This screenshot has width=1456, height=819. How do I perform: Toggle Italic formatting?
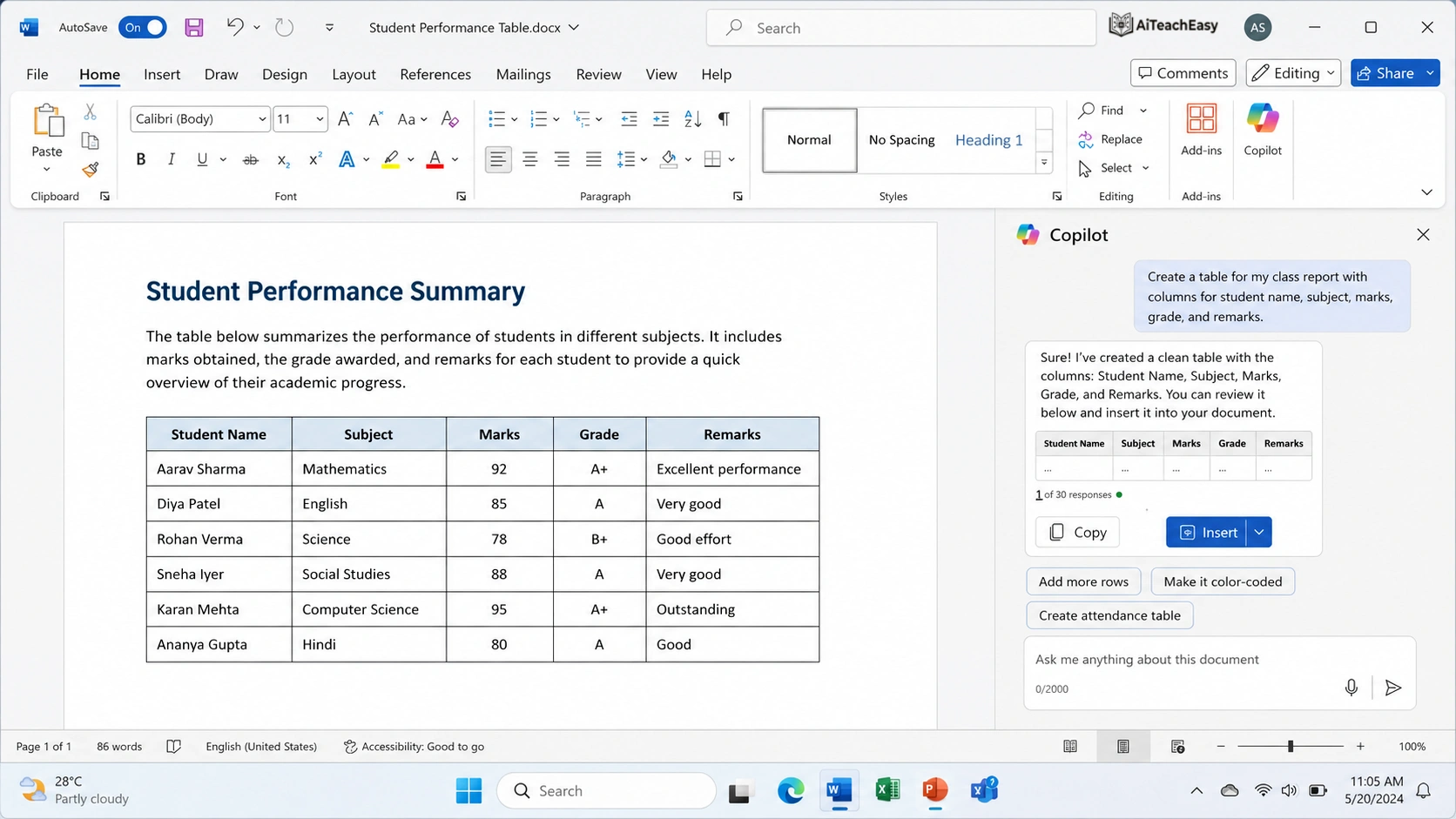pos(172,159)
